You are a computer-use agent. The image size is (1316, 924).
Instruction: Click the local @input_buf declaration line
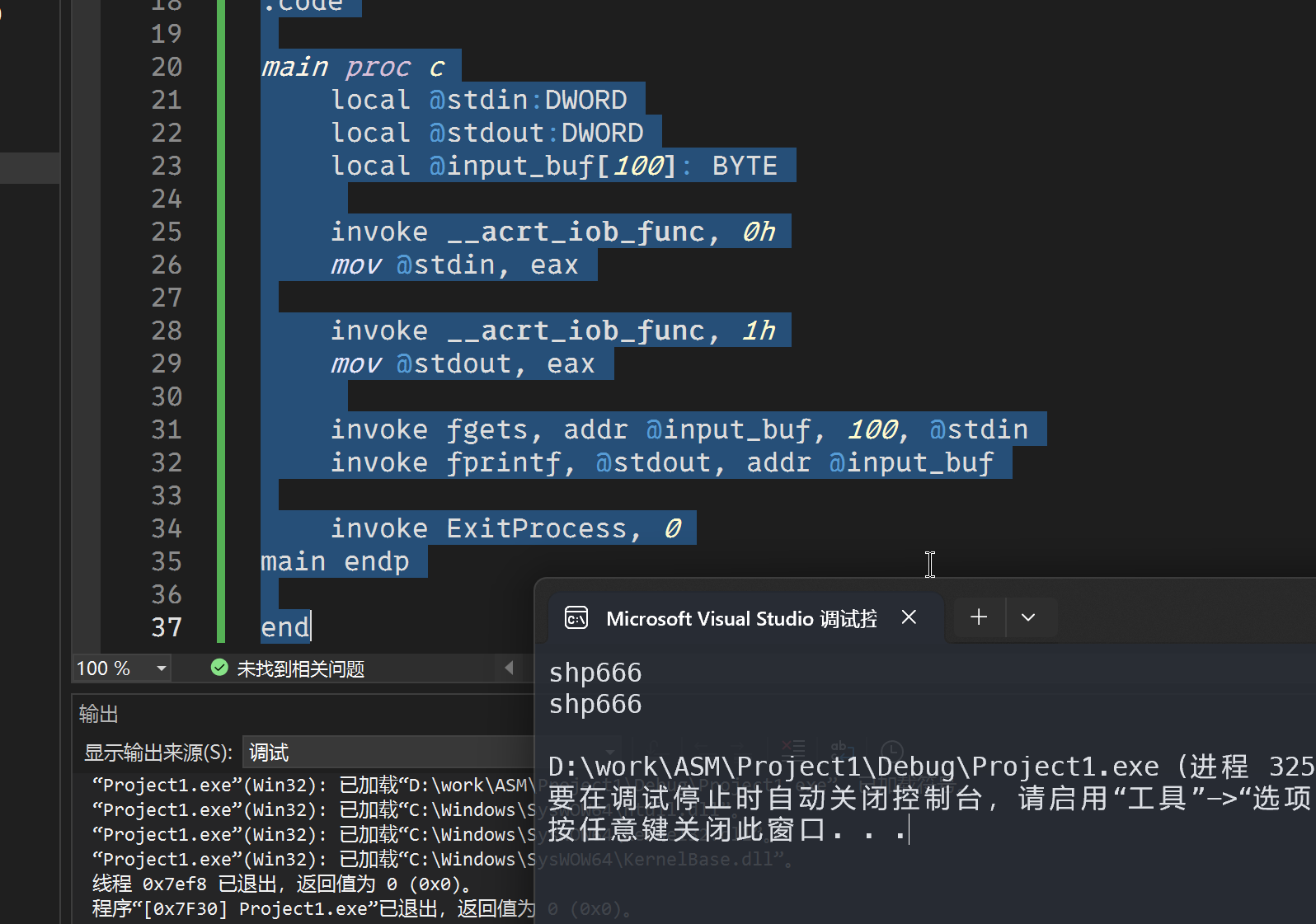(553, 166)
